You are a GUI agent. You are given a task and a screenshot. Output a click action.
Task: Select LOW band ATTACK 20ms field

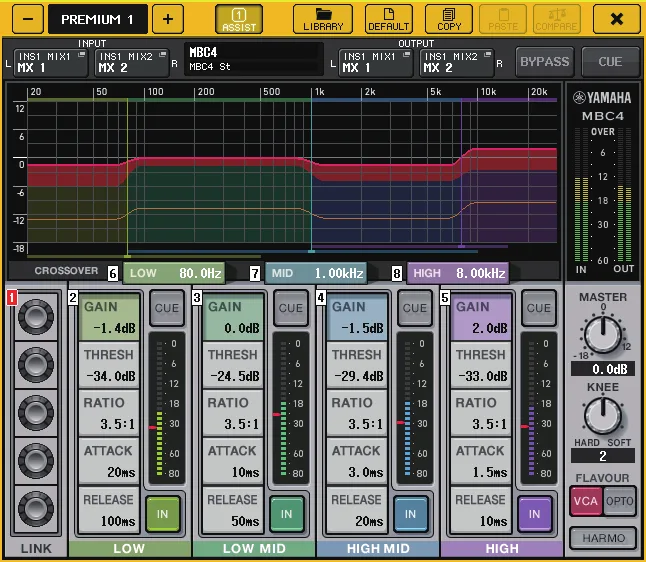pyautogui.click(x=109, y=461)
